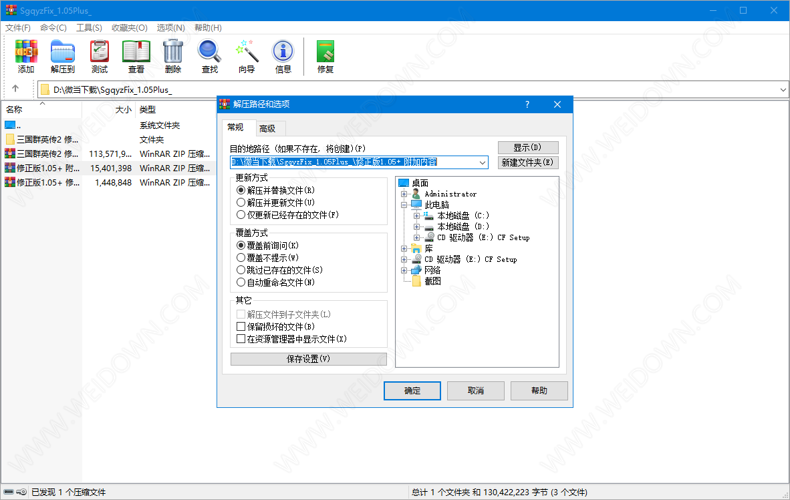Click the 显示(D) button

(x=528, y=148)
